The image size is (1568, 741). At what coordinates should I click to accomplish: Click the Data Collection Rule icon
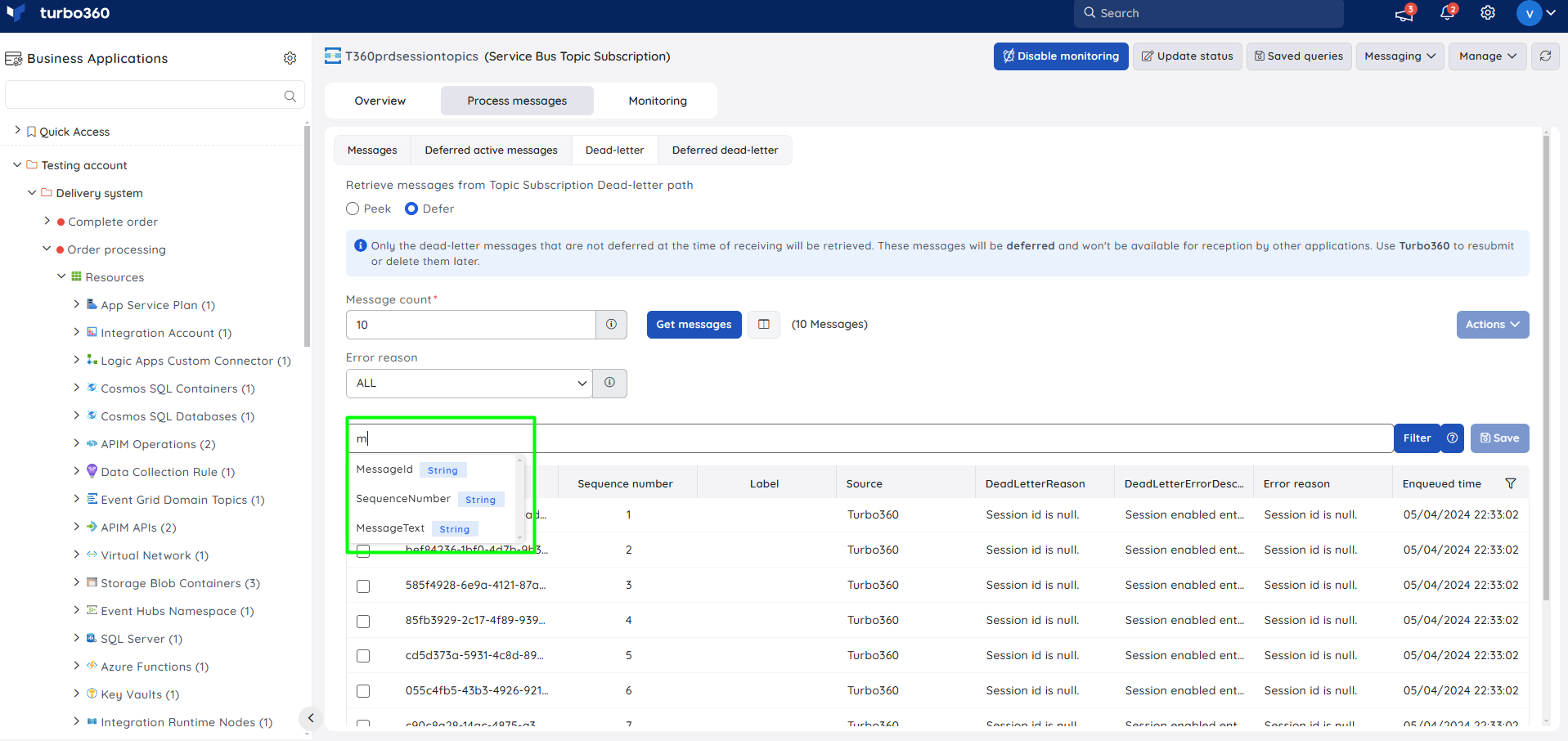(92, 471)
